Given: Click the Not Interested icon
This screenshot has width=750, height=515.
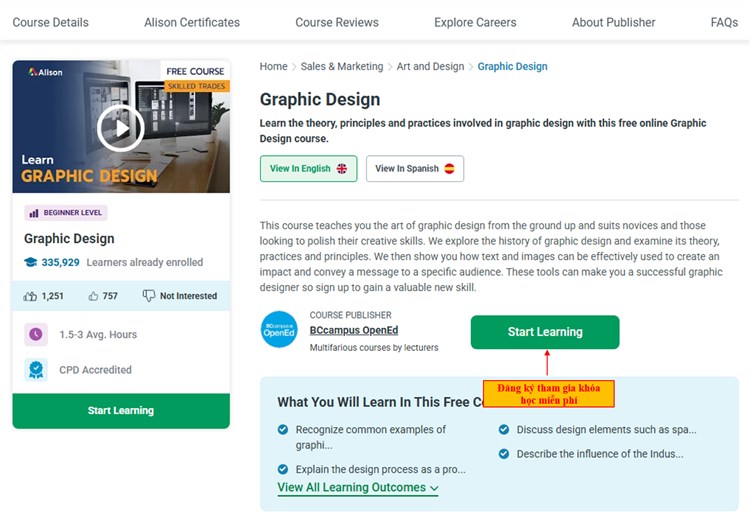Looking at the screenshot, I should [149, 296].
